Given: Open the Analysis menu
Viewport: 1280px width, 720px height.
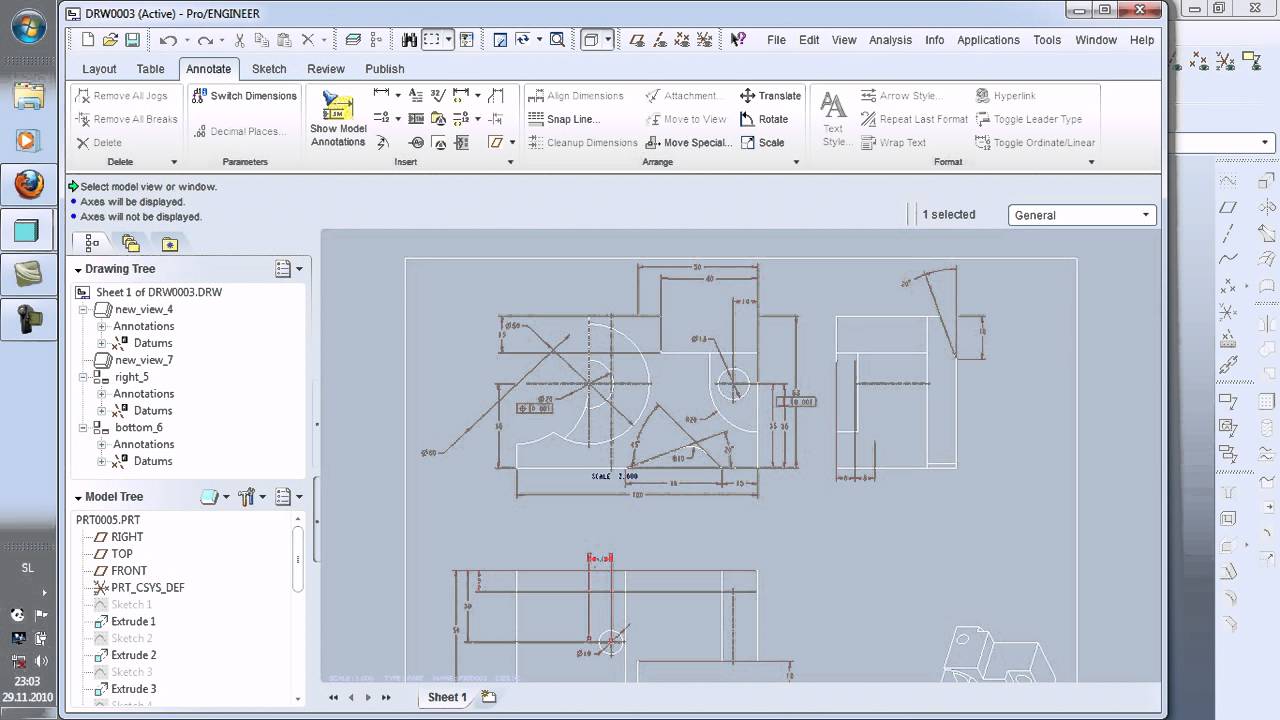Looking at the screenshot, I should [x=890, y=40].
